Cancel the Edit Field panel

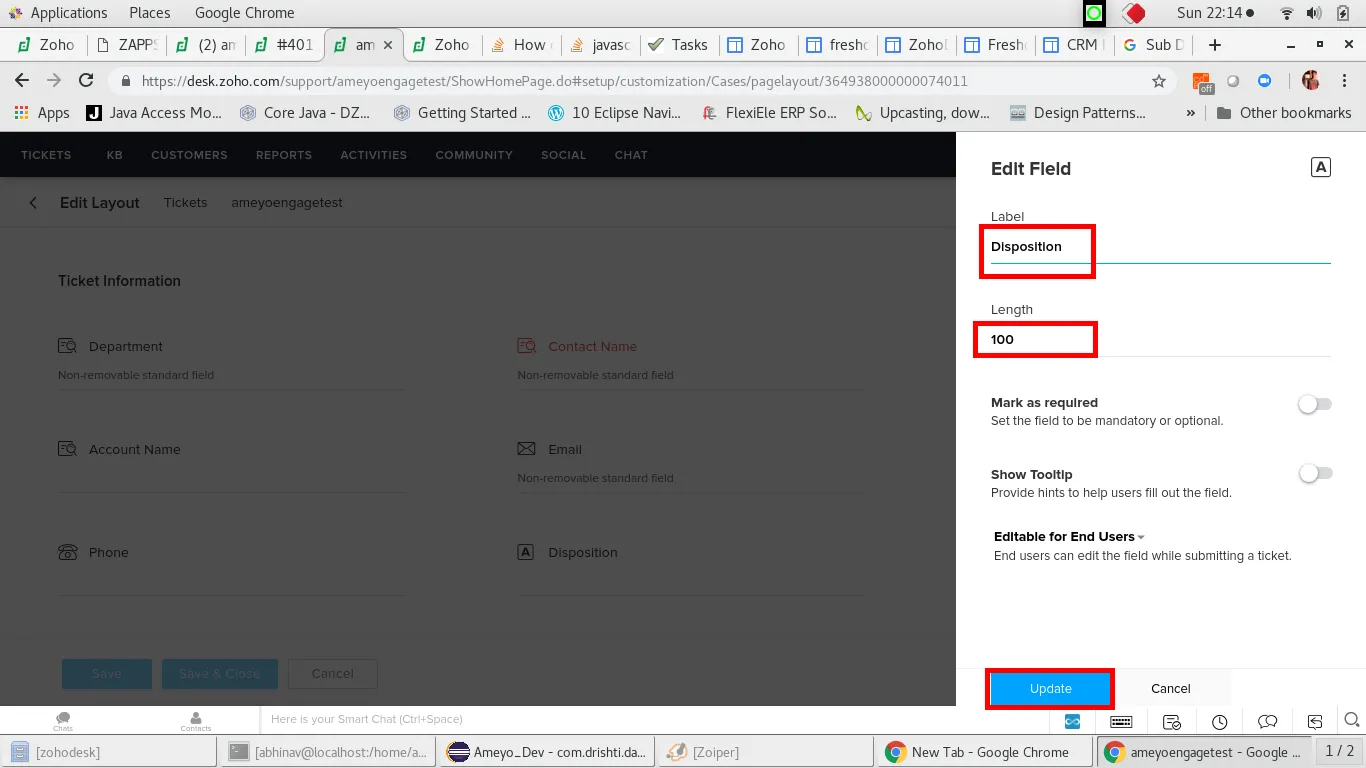pyautogui.click(x=1171, y=689)
